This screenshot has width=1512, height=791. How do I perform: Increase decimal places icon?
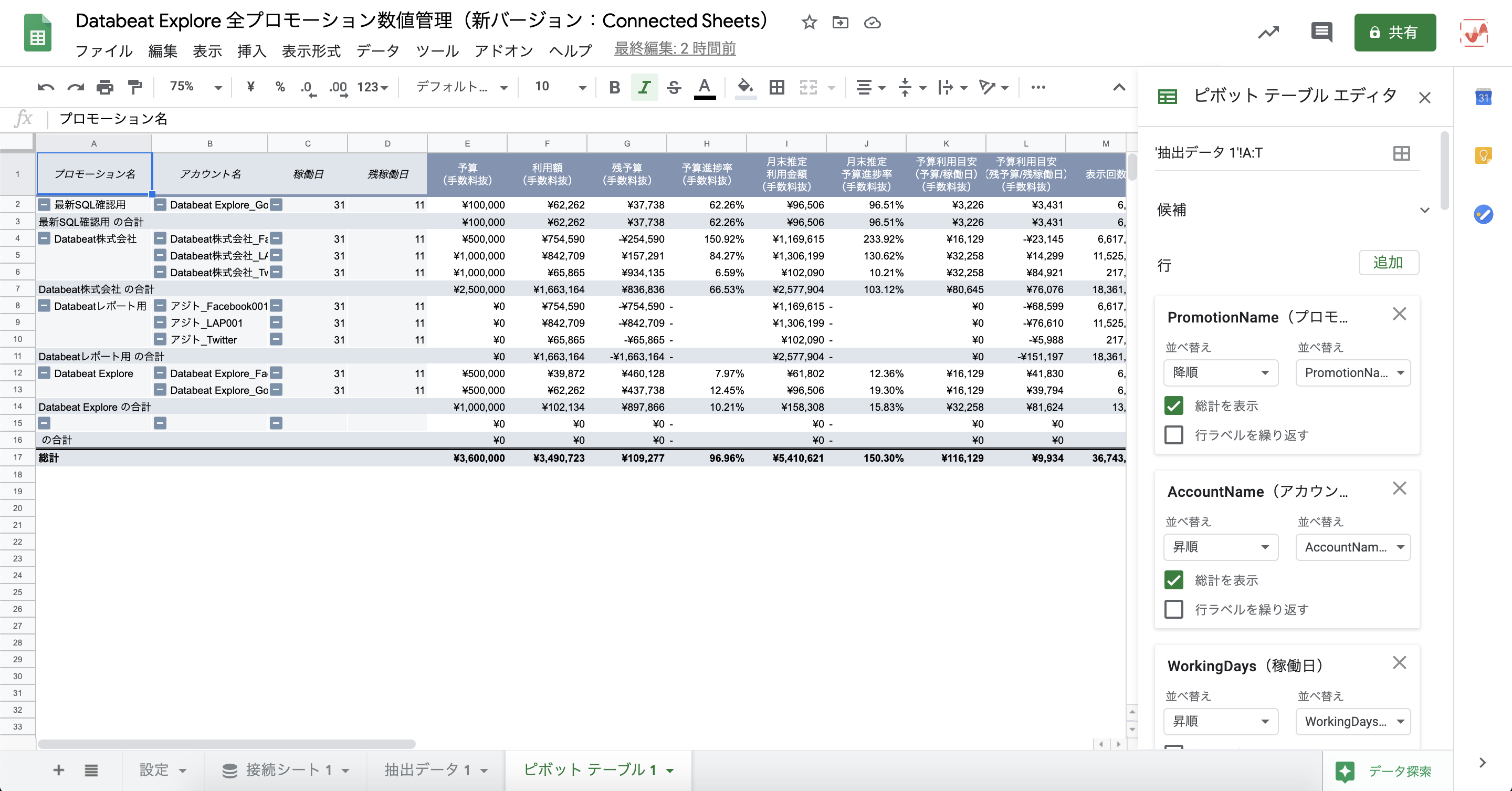point(339,88)
